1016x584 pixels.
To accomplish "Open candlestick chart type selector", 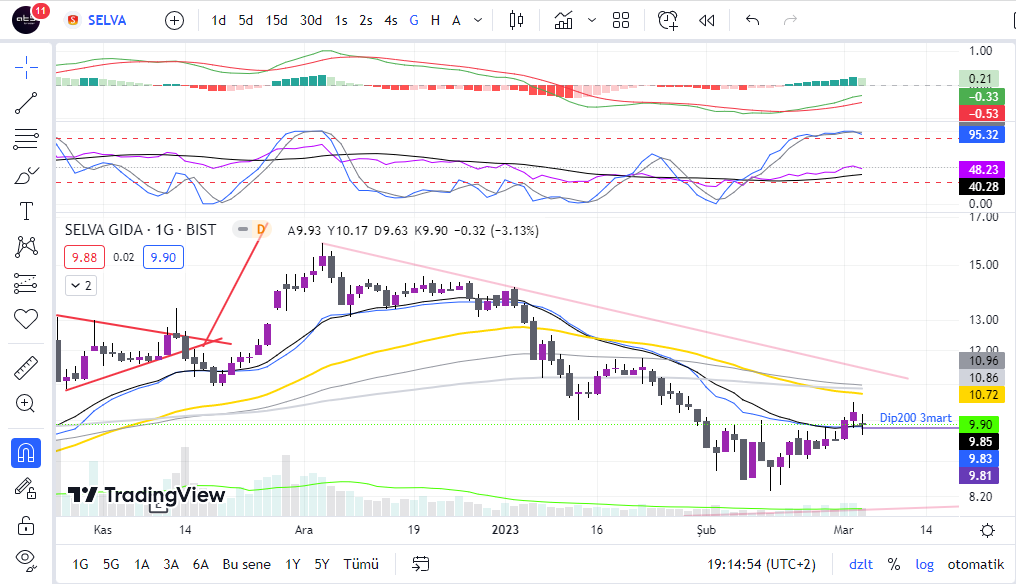I will coord(516,20).
